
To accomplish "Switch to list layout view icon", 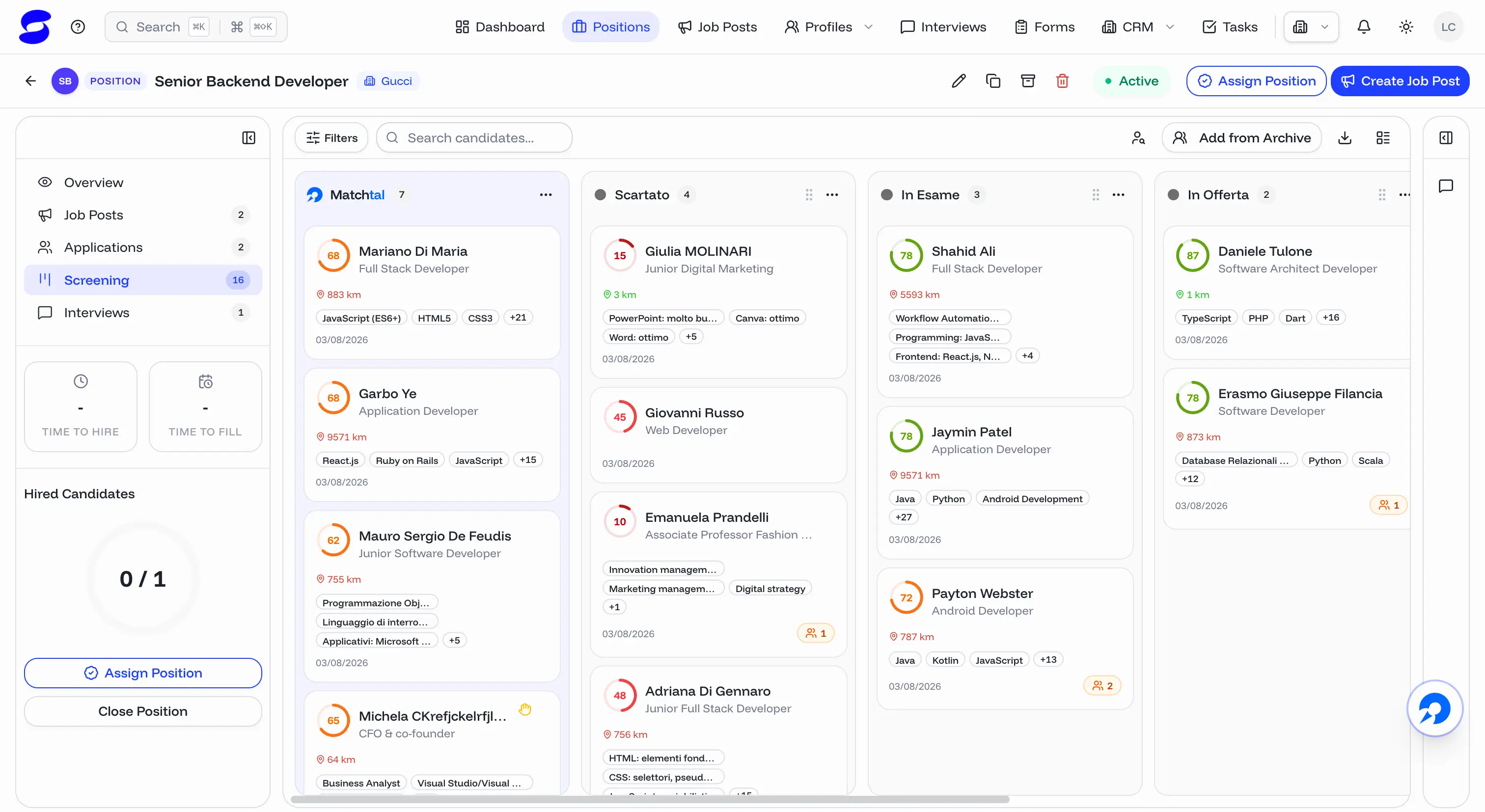I will click(x=1383, y=138).
